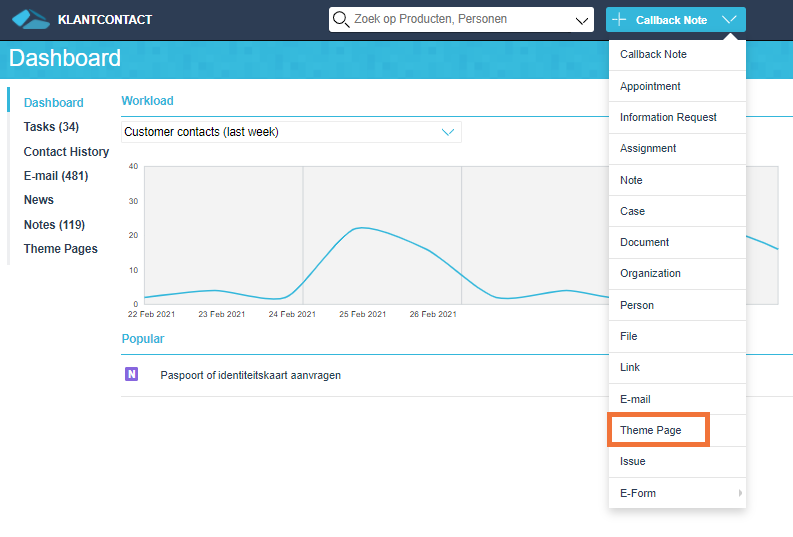Click the plus icon on Callback Note button
The width and height of the screenshot is (793, 537).
click(x=619, y=20)
